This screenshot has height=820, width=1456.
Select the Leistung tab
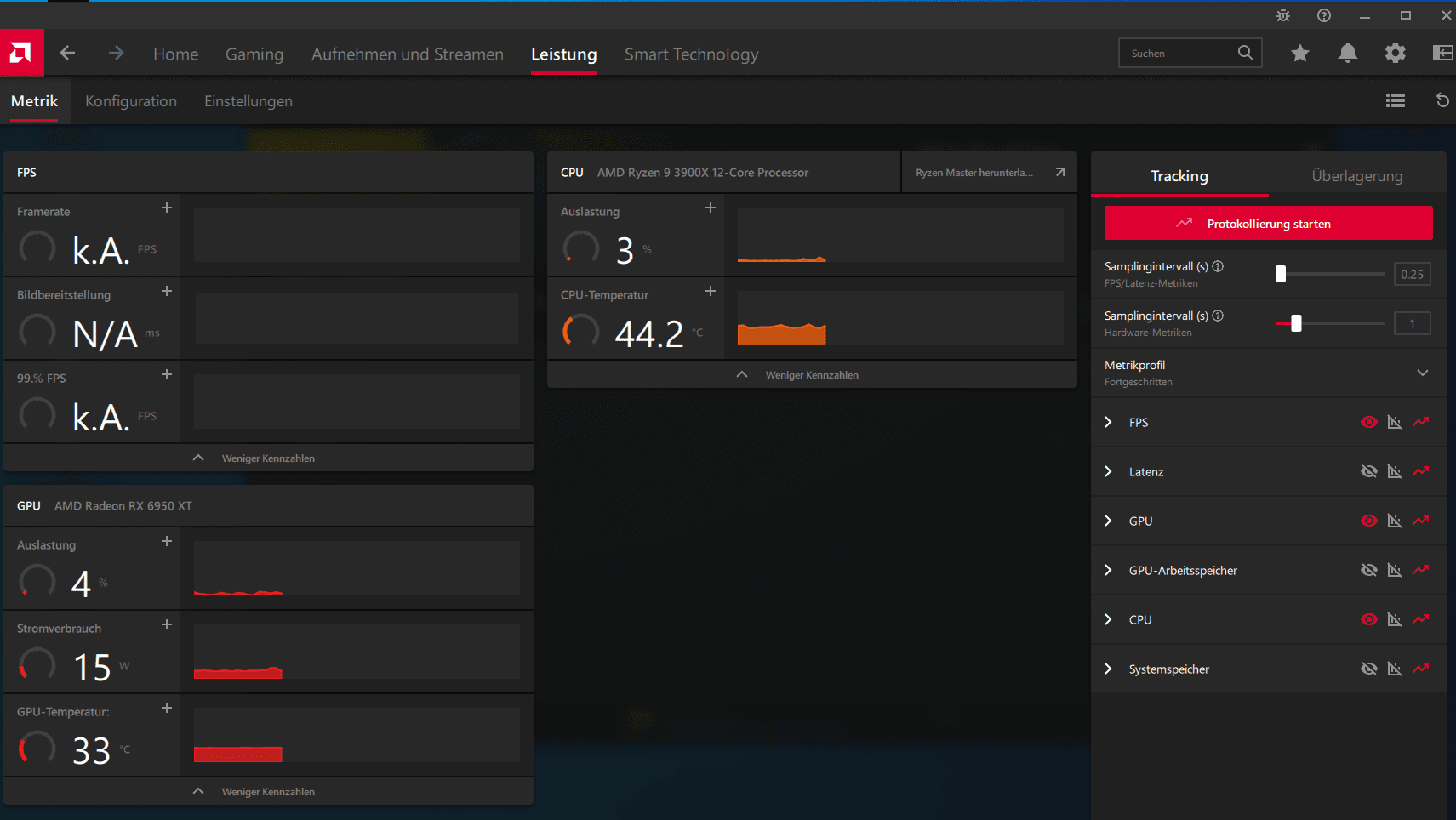(x=564, y=54)
